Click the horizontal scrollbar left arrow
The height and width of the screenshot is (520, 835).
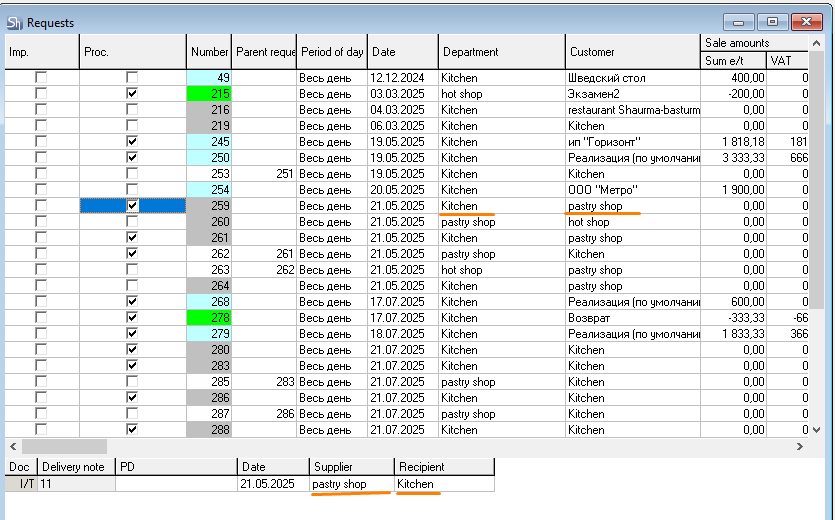(12, 447)
